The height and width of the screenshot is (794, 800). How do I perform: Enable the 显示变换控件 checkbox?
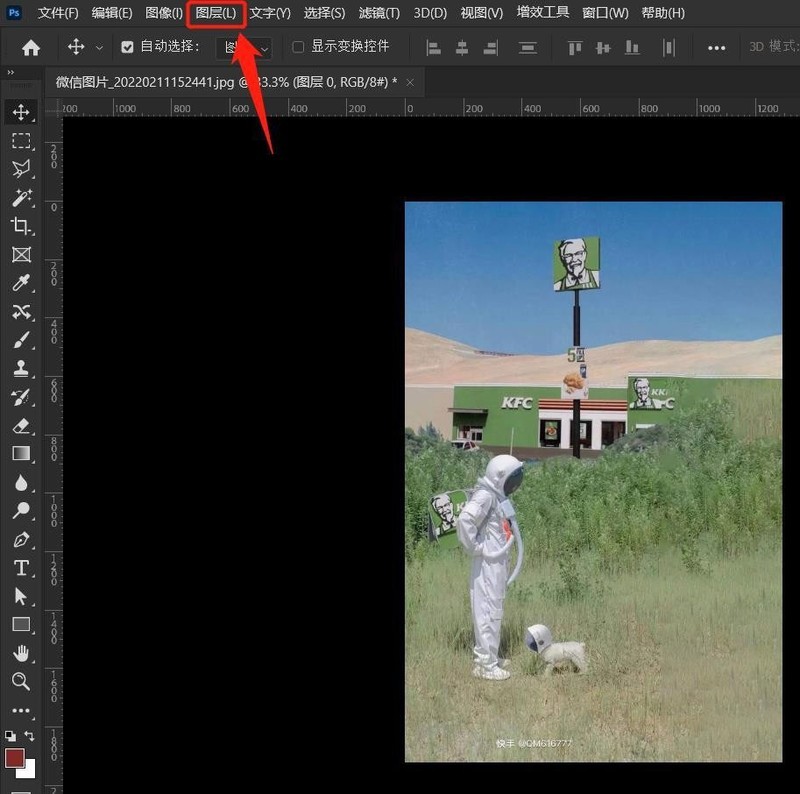pyautogui.click(x=298, y=47)
